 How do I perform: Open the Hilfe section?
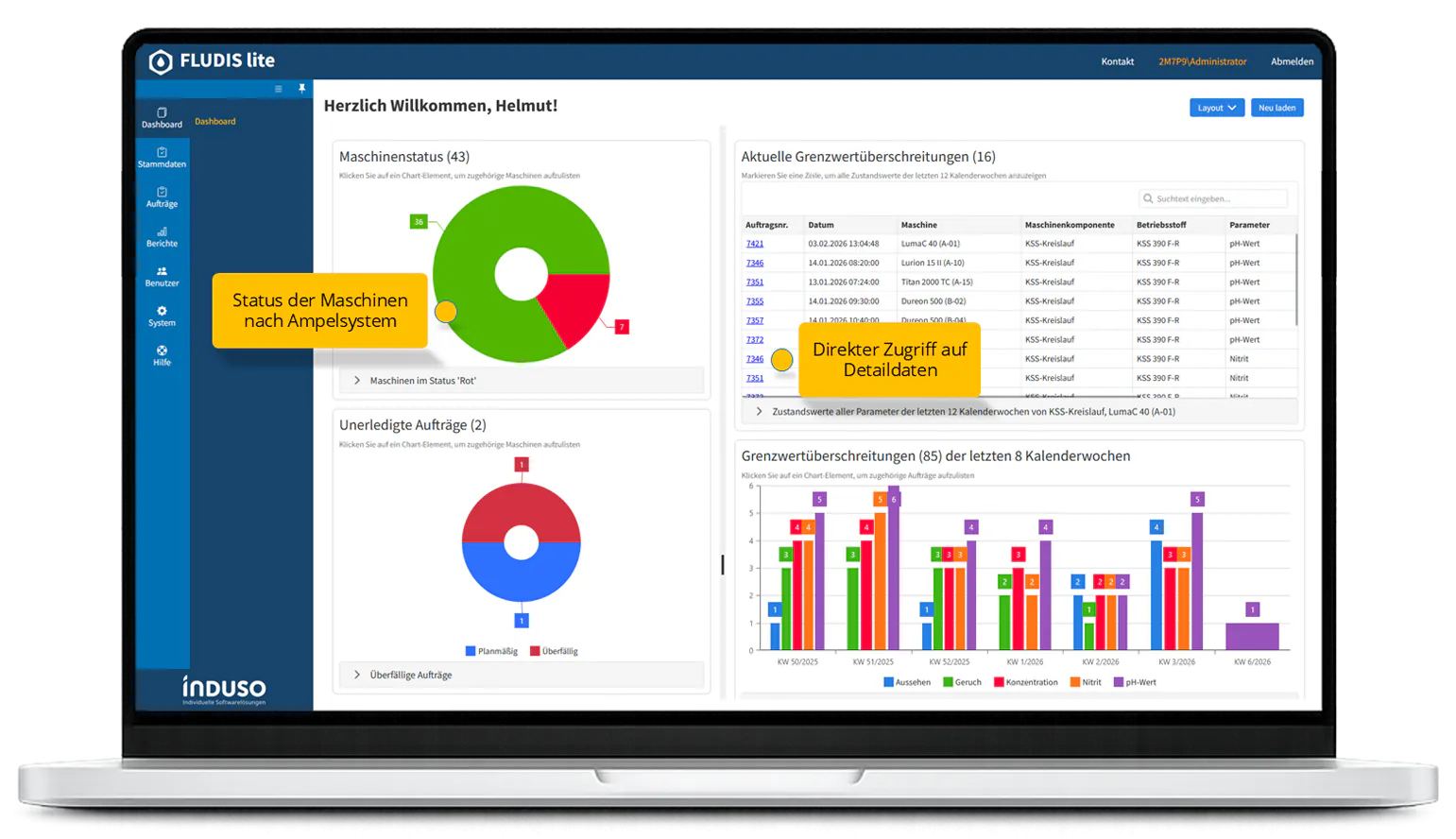[x=162, y=356]
